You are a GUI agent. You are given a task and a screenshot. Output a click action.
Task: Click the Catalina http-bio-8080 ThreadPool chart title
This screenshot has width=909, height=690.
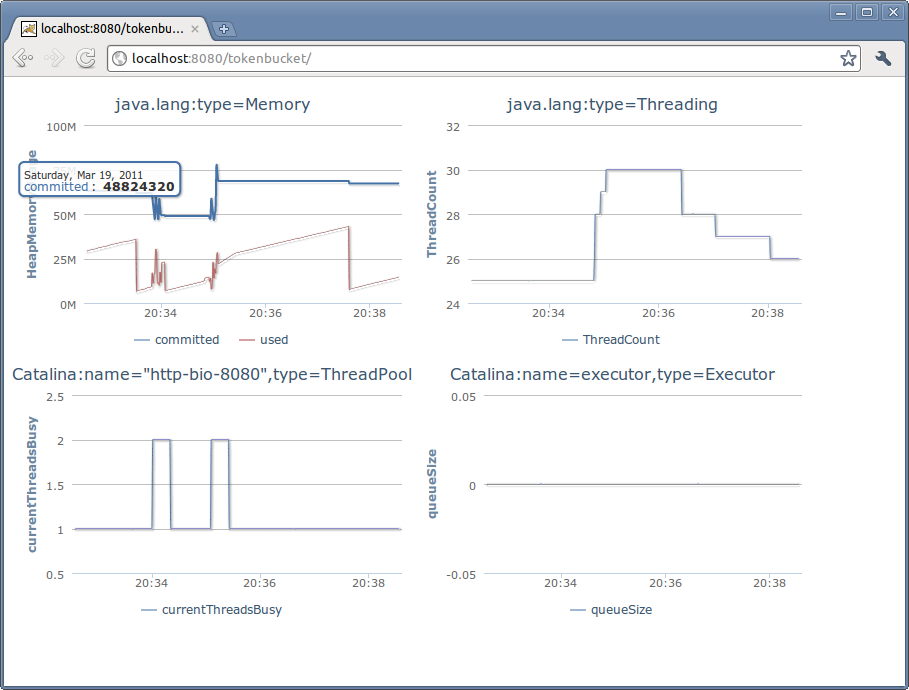click(x=212, y=375)
